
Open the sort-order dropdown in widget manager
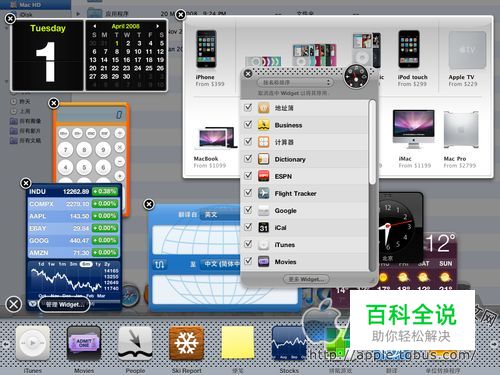[x=295, y=82]
